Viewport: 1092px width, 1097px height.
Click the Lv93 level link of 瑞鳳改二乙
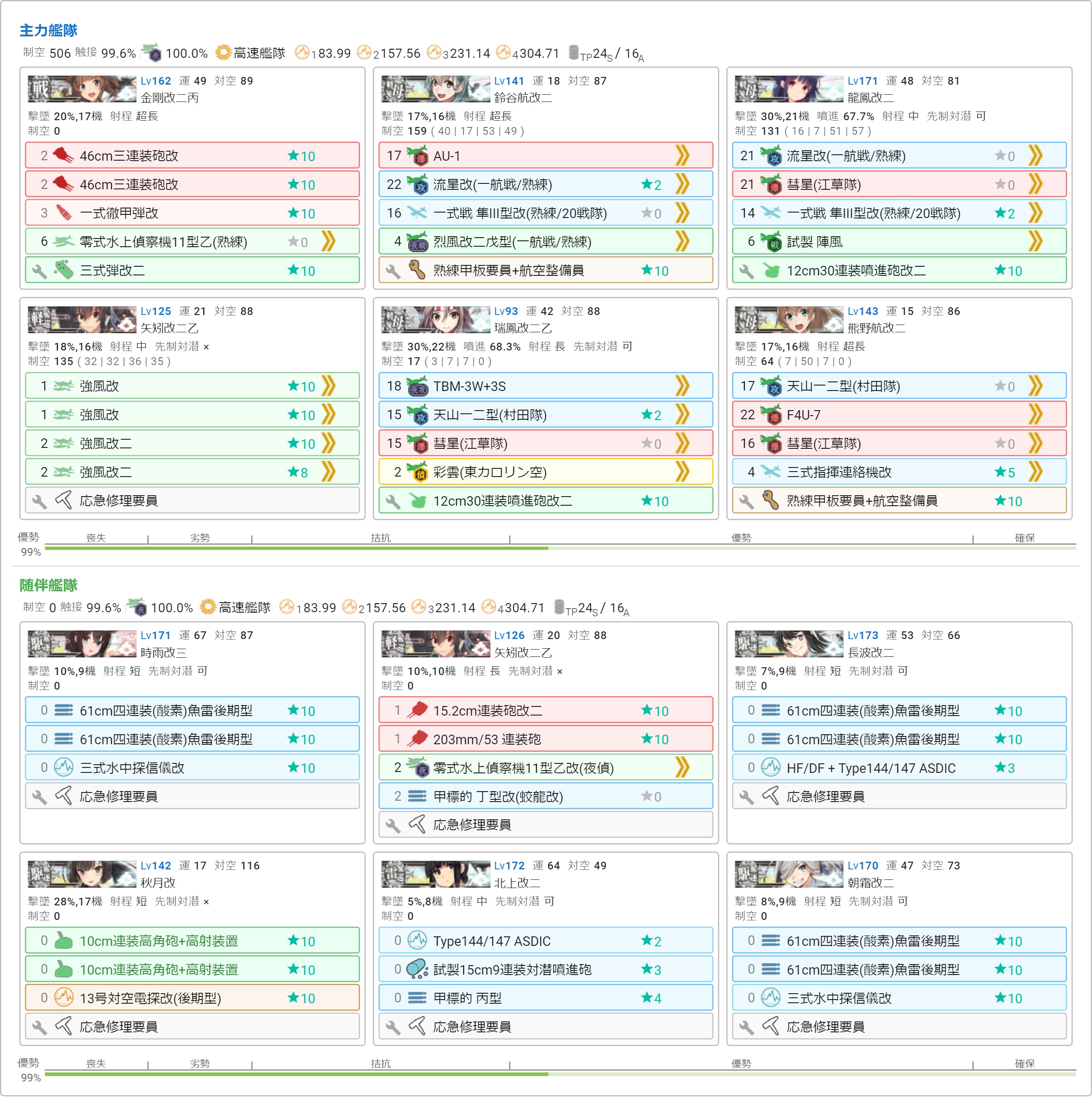click(506, 311)
